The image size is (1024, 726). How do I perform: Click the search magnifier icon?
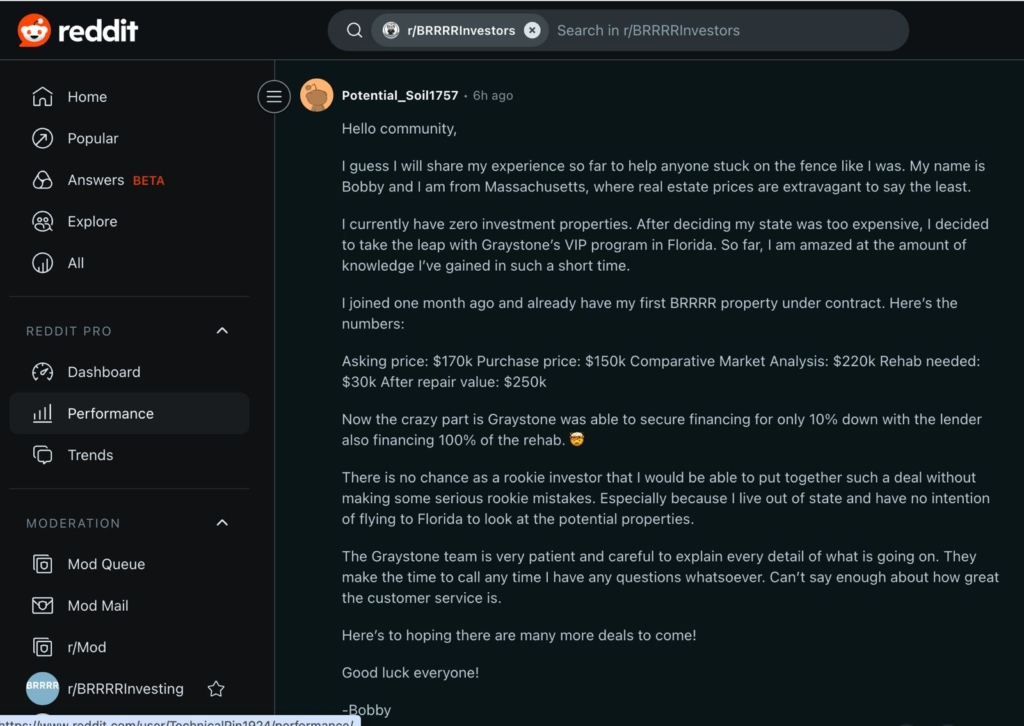click(x=354, y=30)
